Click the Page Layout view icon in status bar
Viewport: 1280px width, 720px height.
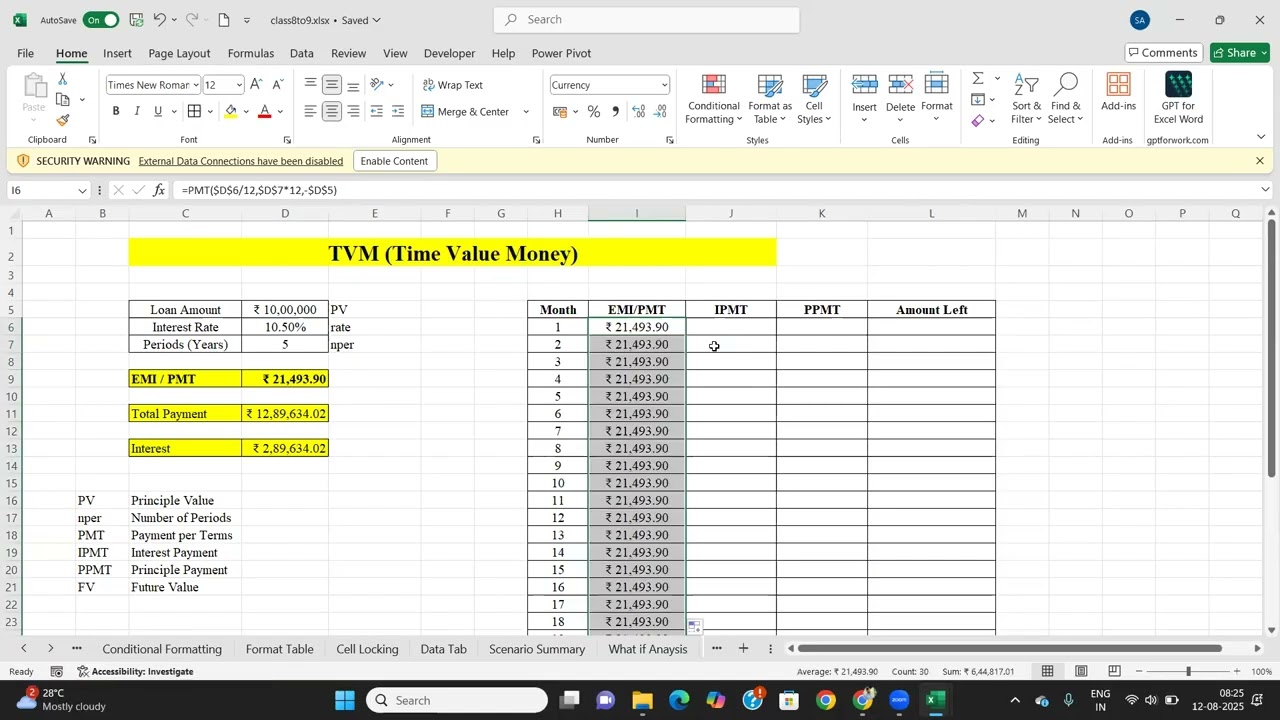coord(1081,671)
